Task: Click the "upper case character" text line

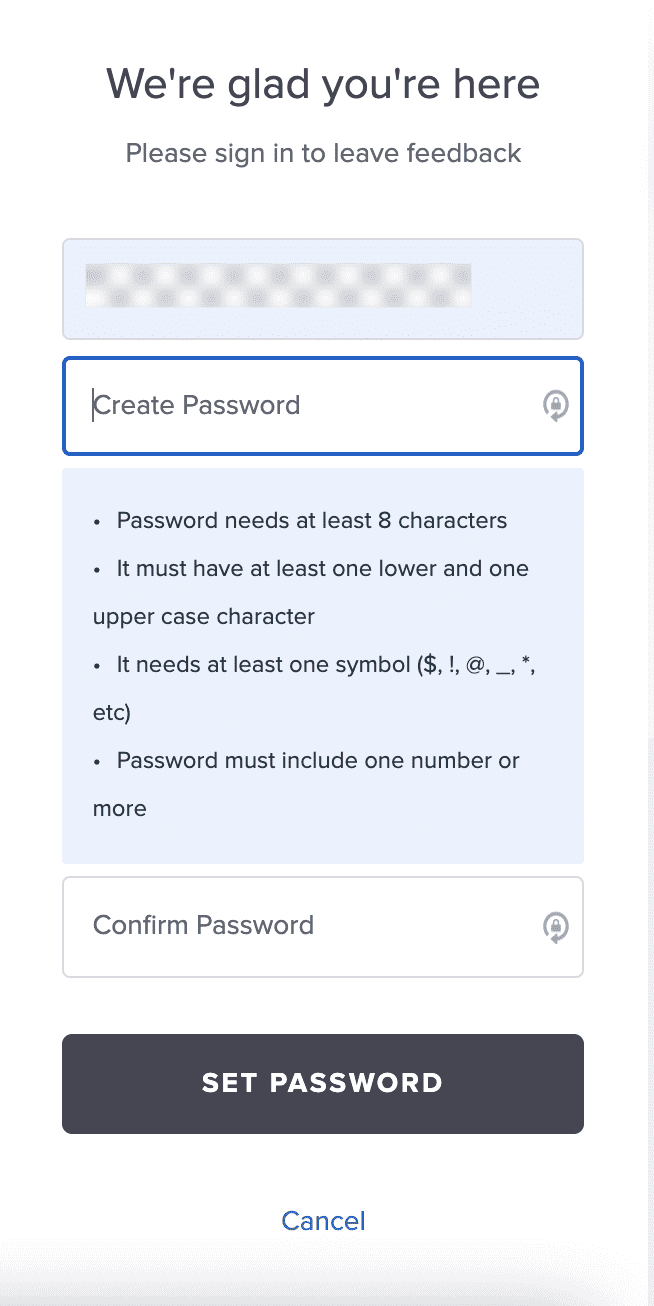Action: 204,616
